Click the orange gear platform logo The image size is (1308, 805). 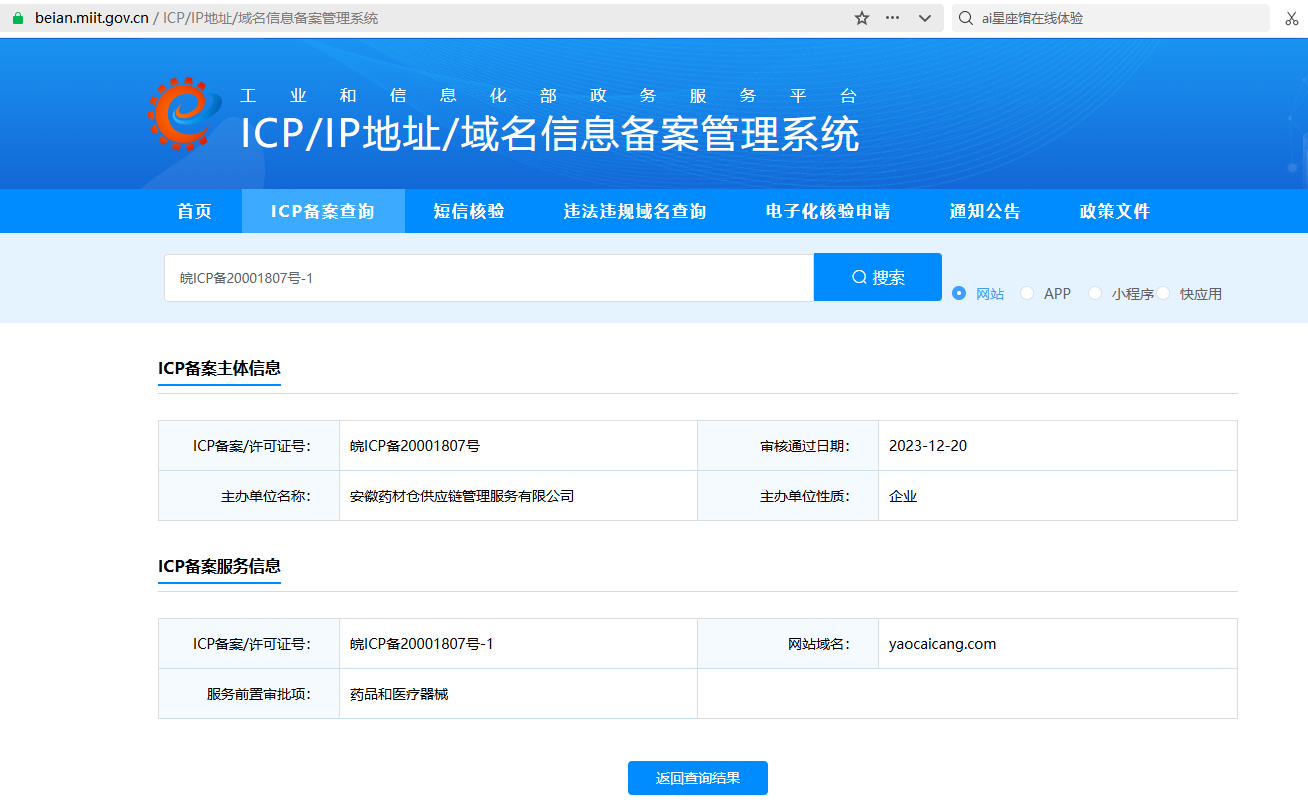coord(184,114)
